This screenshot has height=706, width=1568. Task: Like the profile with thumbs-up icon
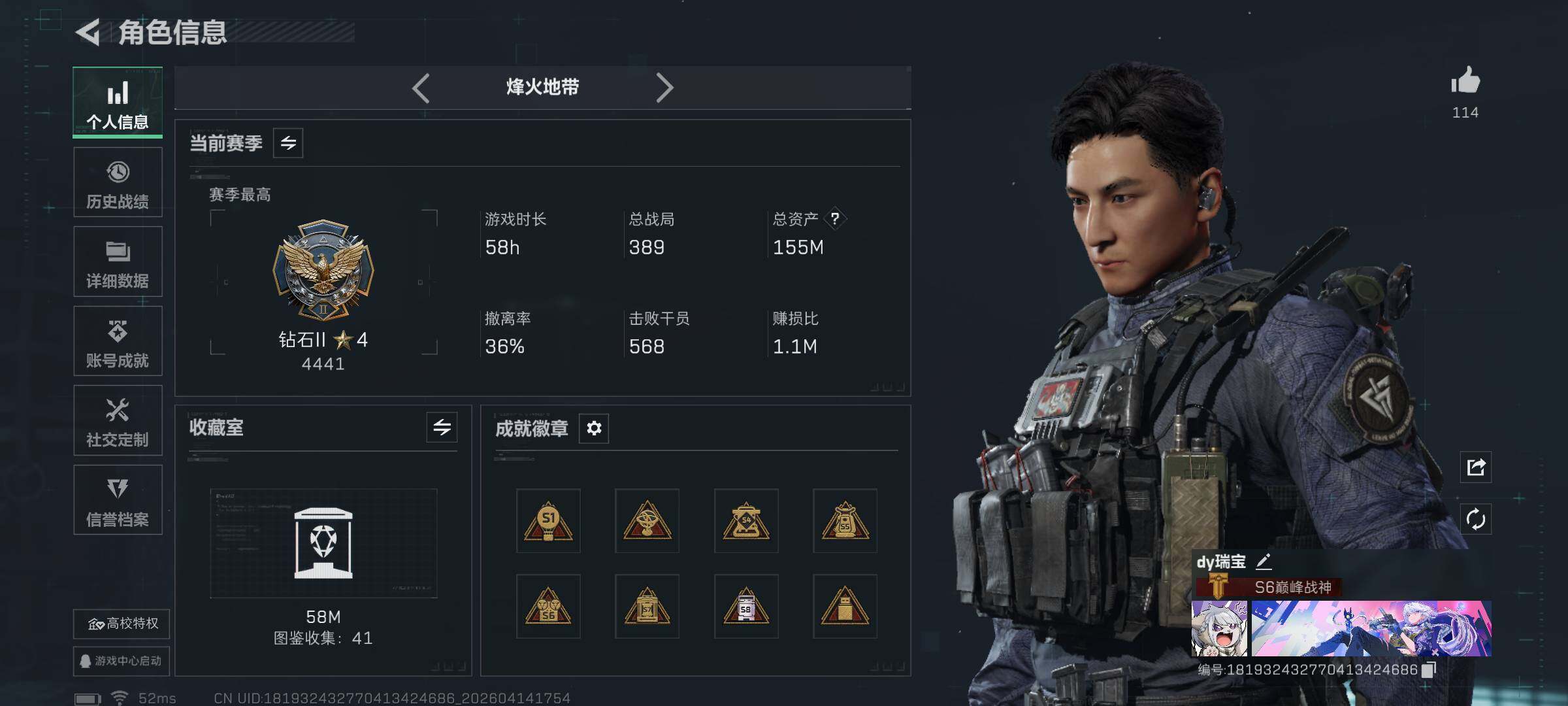coord(1465,80)
